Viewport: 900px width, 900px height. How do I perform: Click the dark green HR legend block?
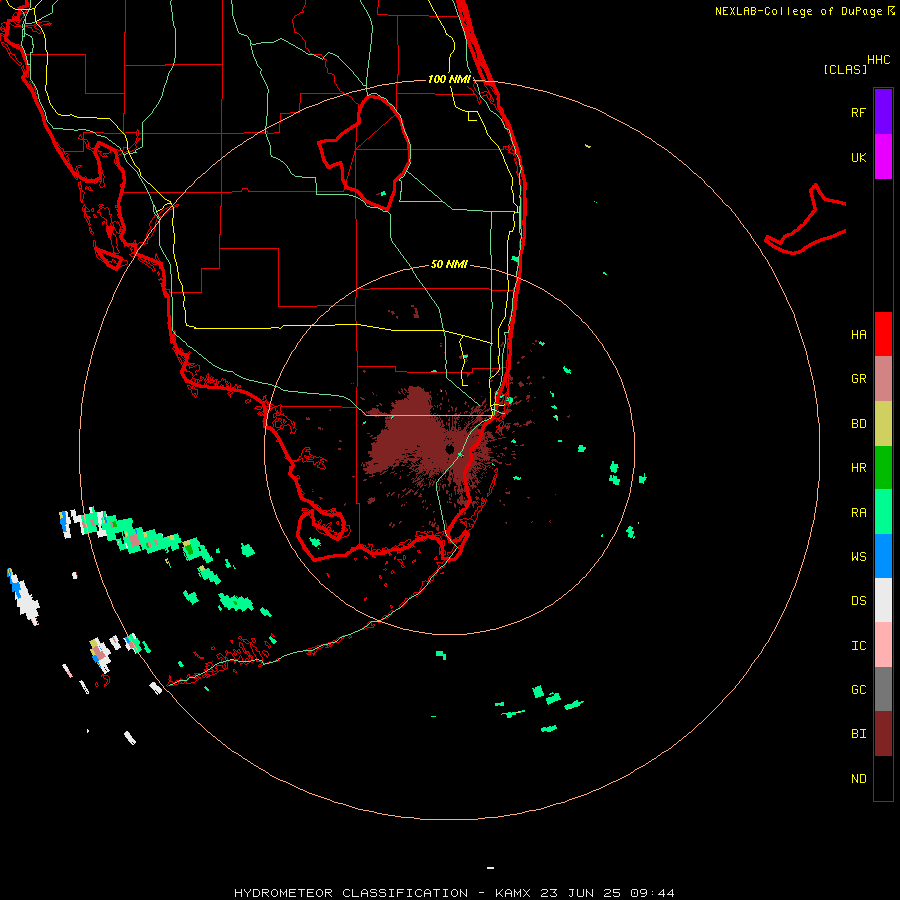tap(883, 468)
